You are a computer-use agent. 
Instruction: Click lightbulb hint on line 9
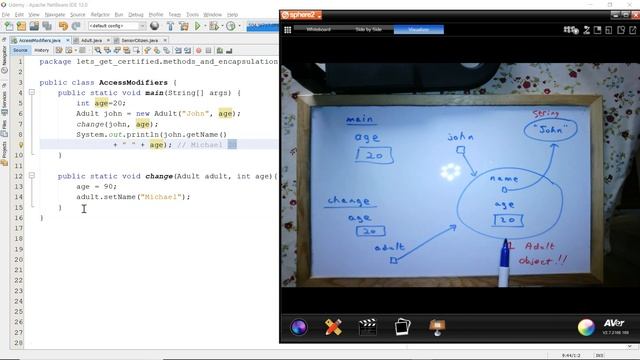click(x=20, y=144)
